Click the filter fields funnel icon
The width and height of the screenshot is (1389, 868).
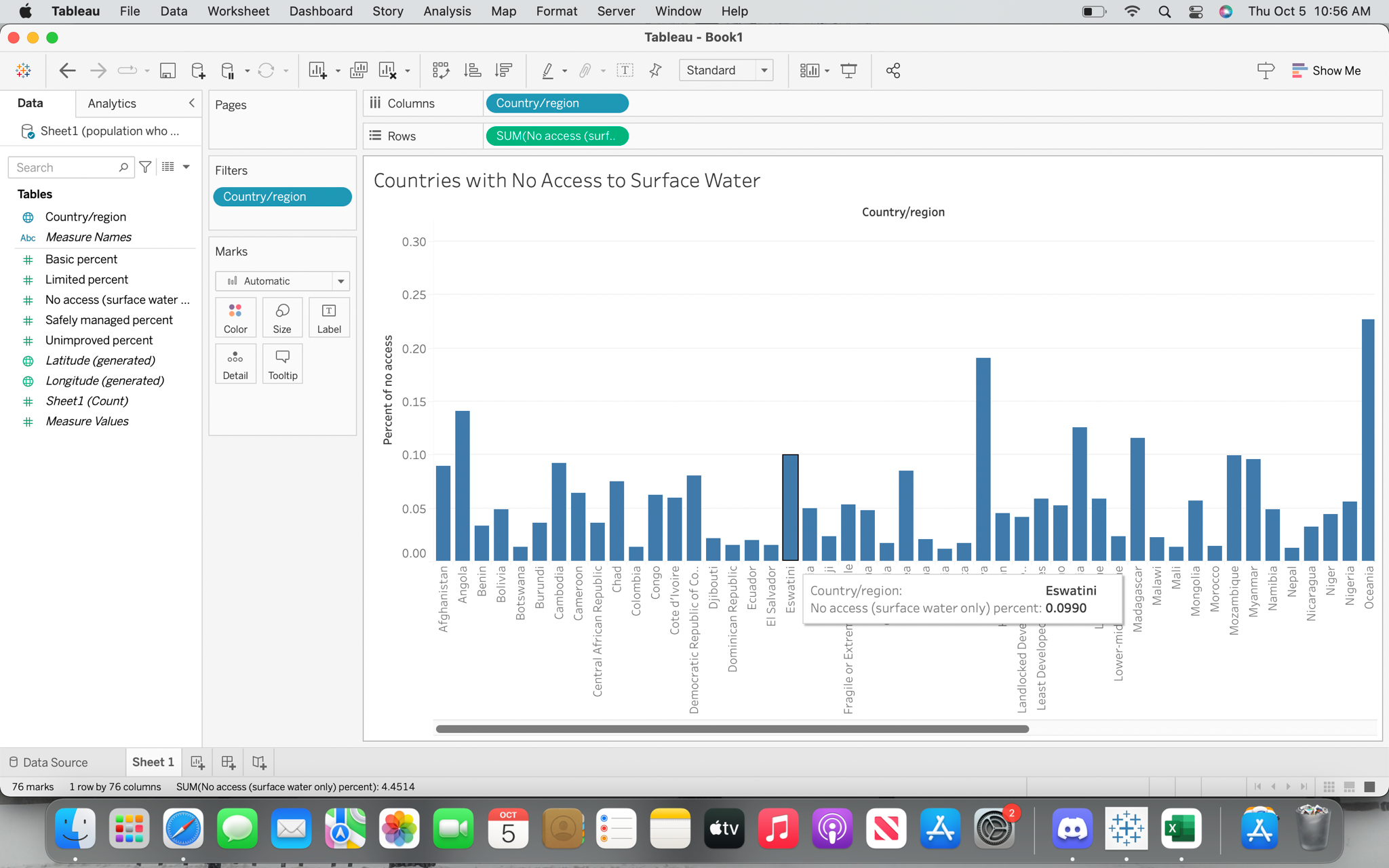click(x=145, y=167)
